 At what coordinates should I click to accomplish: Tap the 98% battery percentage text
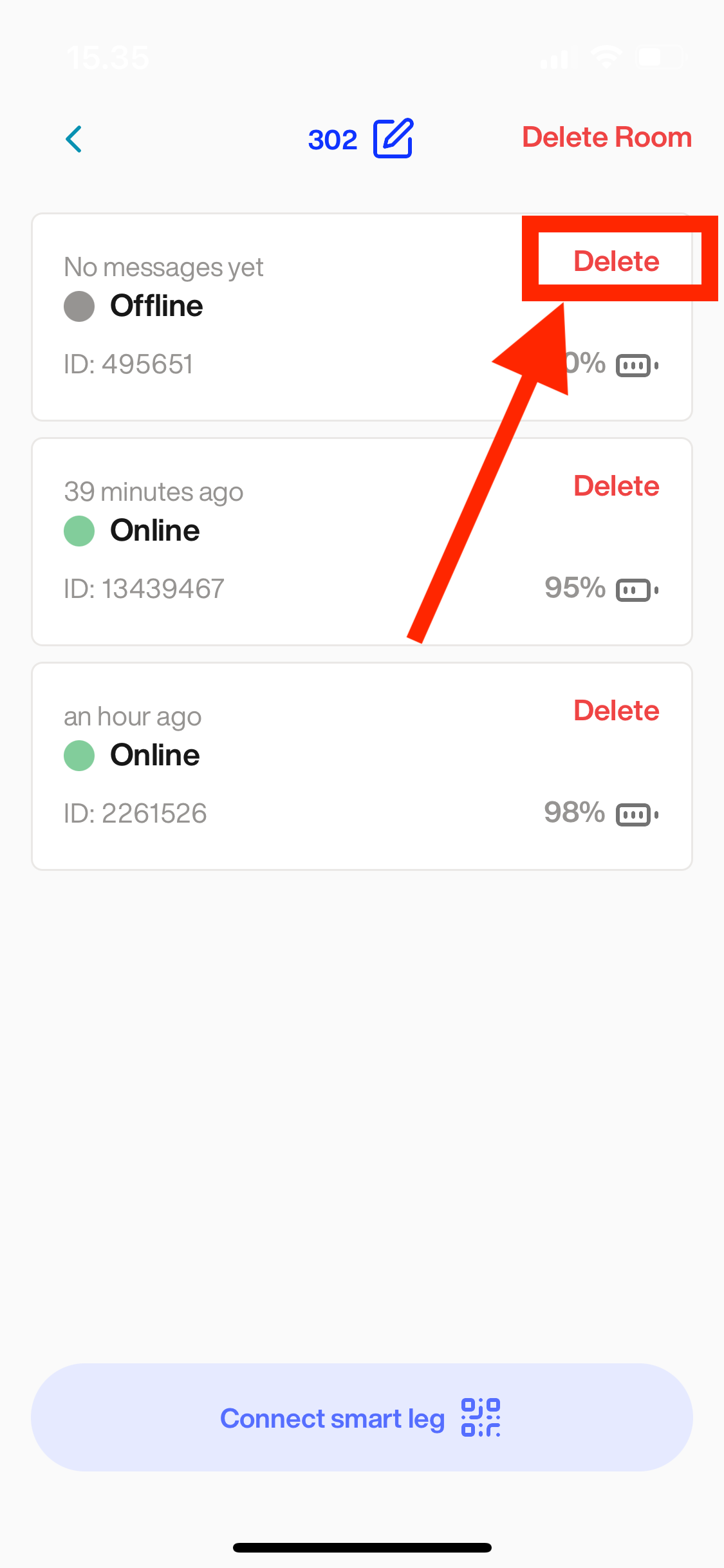pos(574,813)
